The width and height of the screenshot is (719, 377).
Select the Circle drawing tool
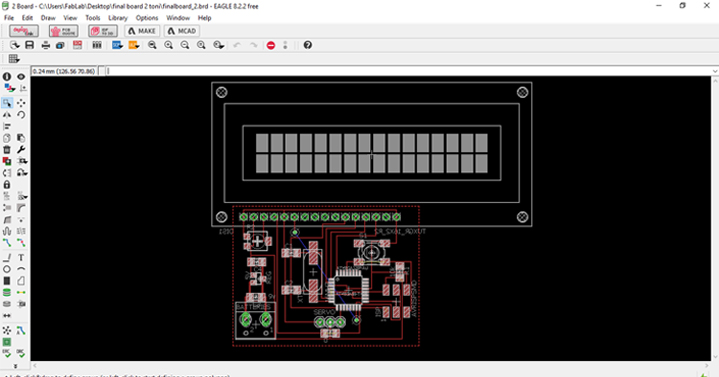[x=7, y=269]
